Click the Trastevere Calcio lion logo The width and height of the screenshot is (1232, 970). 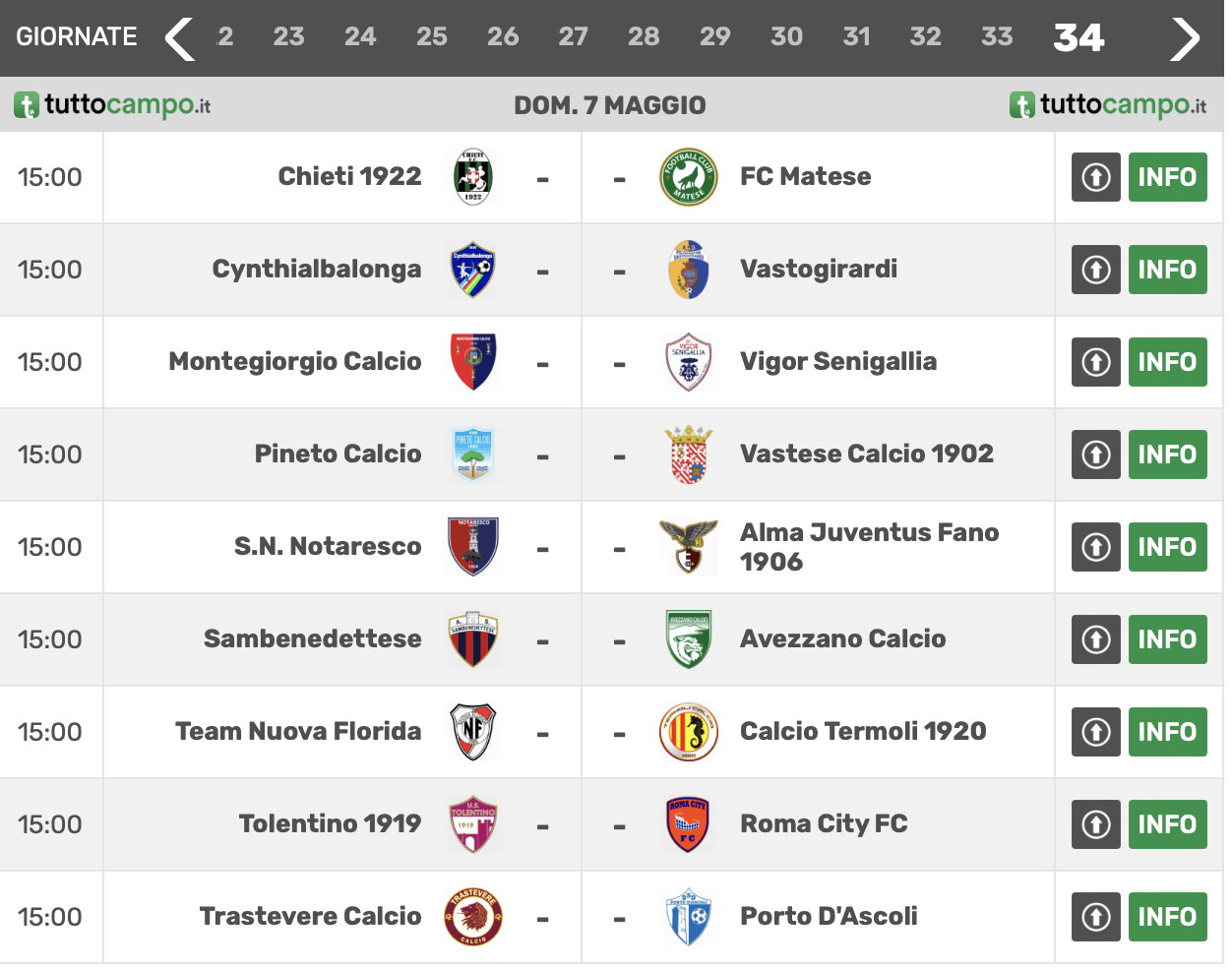click(x=473, y=917)
